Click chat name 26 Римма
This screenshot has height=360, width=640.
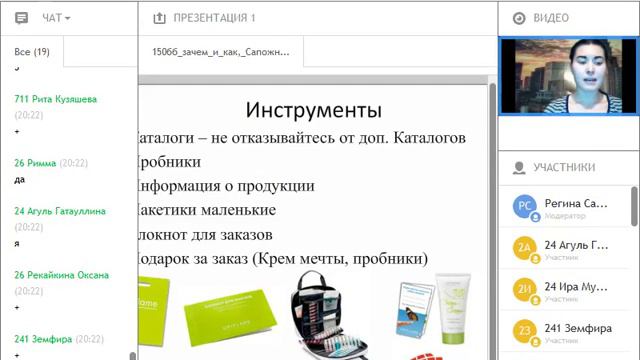(35, 163)
